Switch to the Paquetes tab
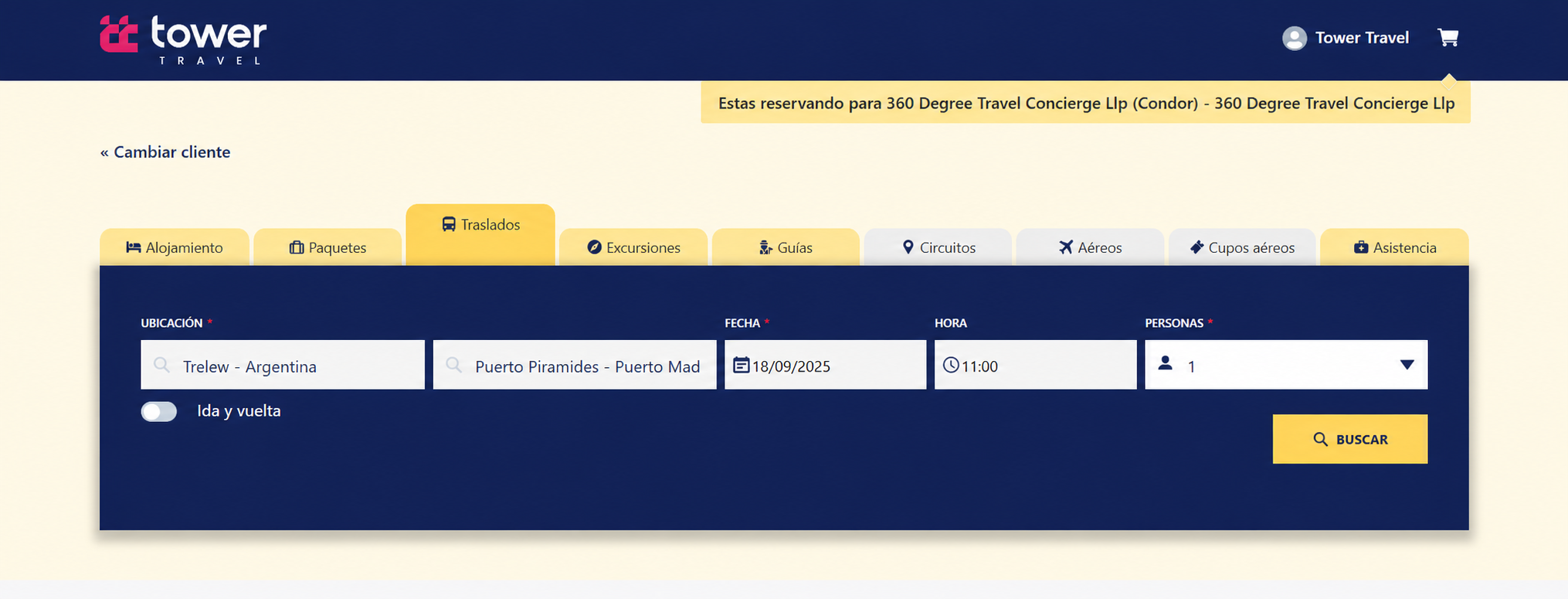The width and height of the screenshot is (1568, 599). [328, 247]
